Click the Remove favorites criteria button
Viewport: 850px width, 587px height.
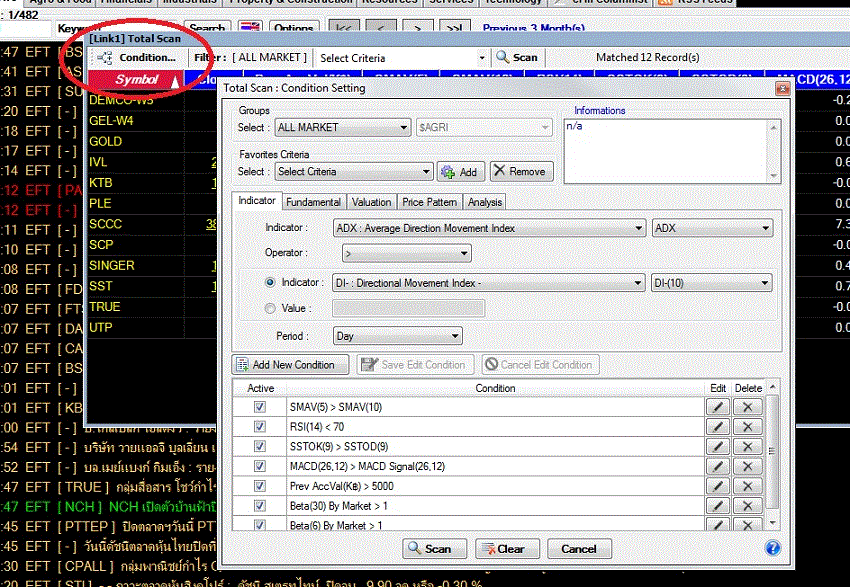521,171
